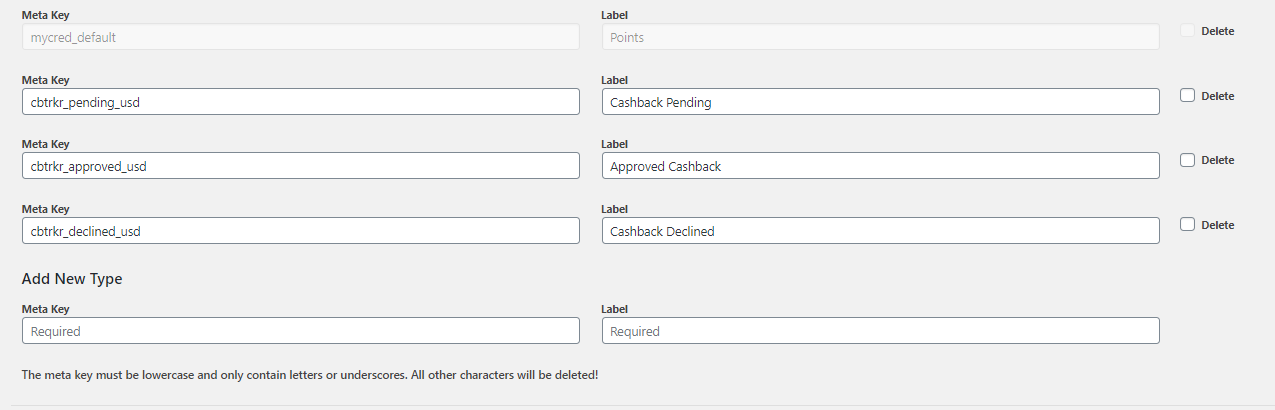Click the Delete text beside Cashback Declined
This screenshot has height=410, width=1275.
(x=1217, y=225)
